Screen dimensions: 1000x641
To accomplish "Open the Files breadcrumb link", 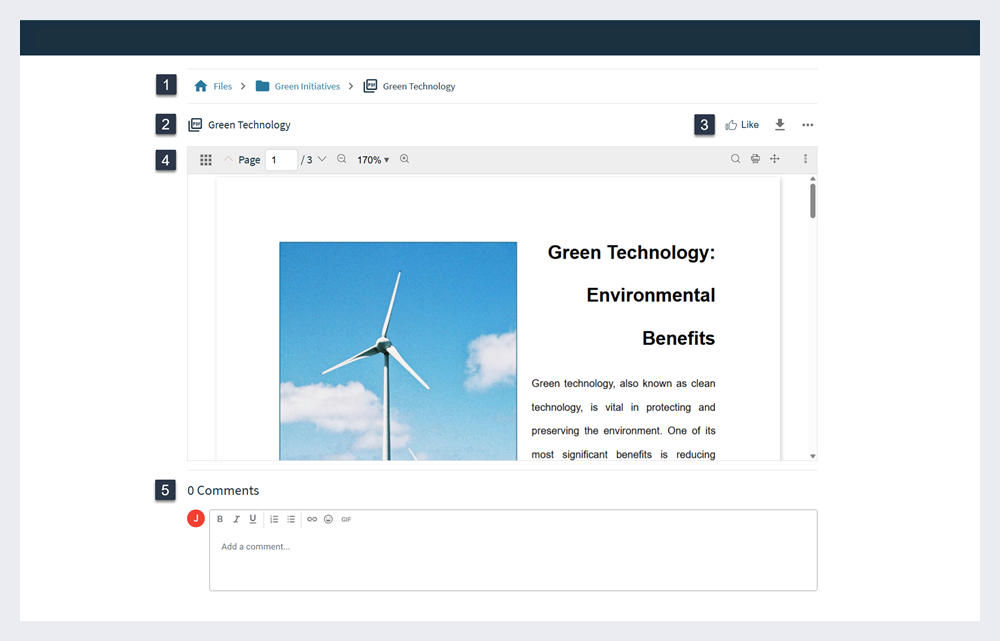I will [223, 86].
